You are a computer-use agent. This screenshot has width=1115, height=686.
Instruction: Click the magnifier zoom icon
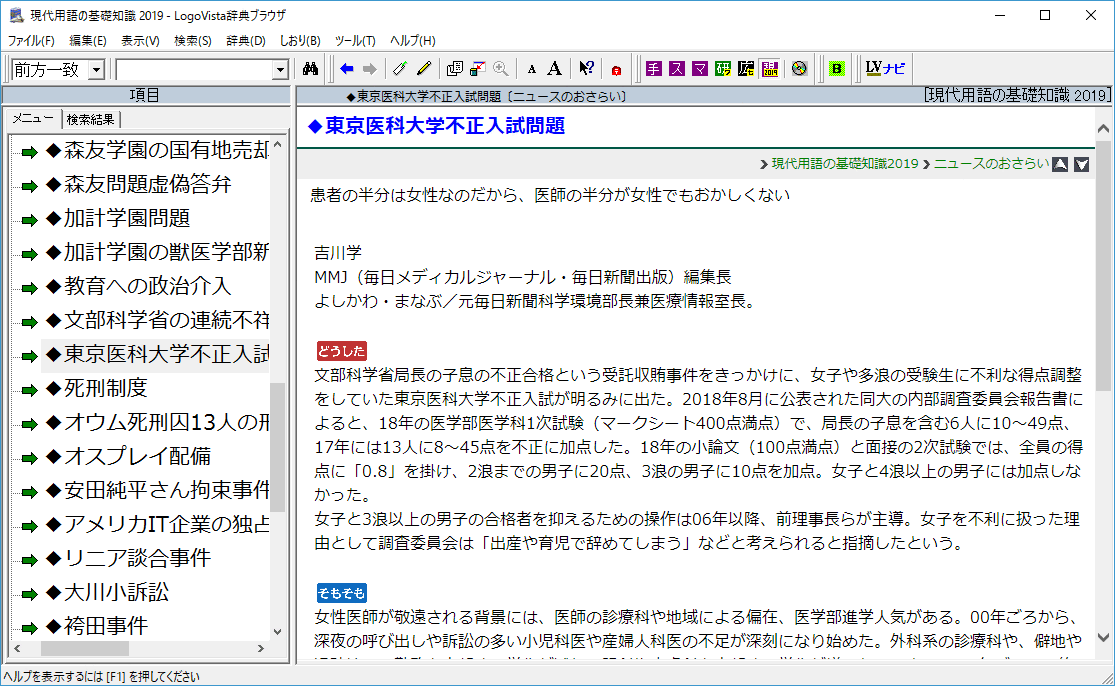pyautogui.click(x=501, y=69)
